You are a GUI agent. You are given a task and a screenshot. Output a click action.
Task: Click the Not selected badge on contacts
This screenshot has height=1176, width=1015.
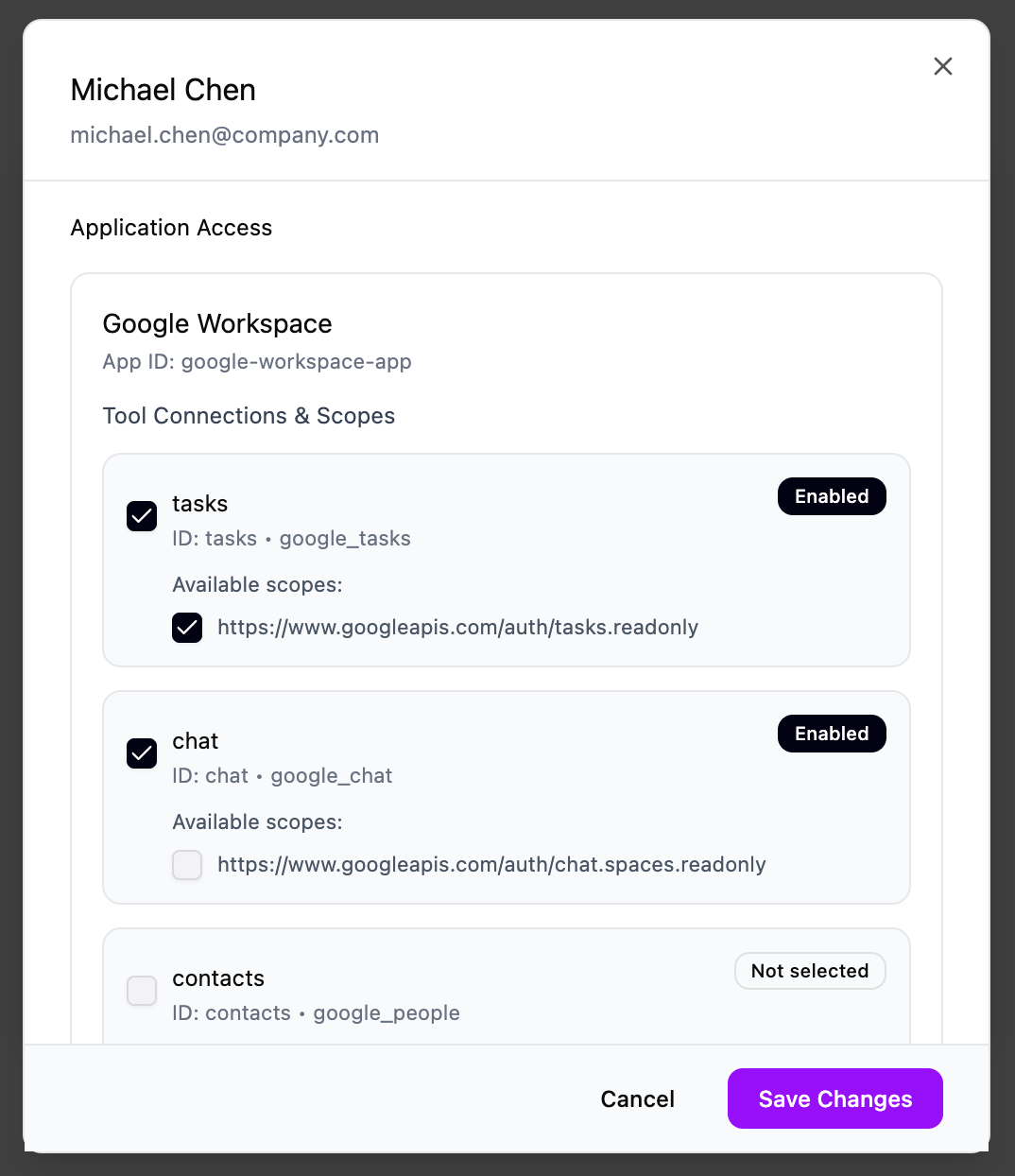coord(810,971)
